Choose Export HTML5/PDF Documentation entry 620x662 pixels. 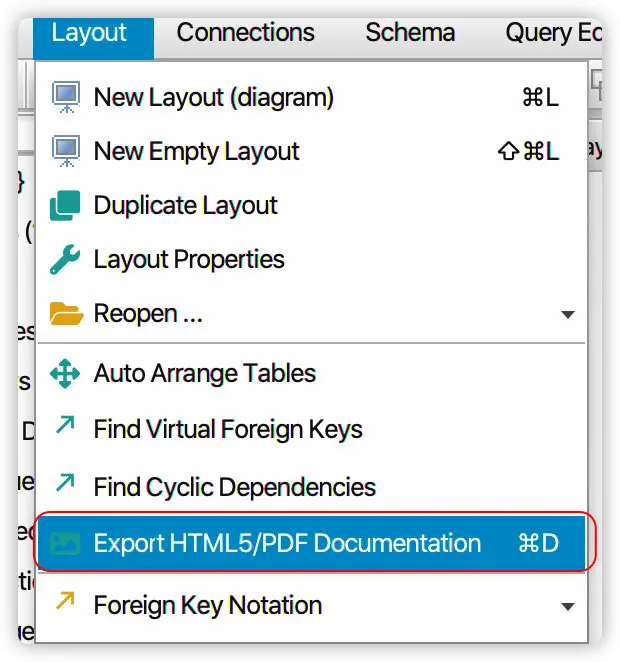pos(287,544)
